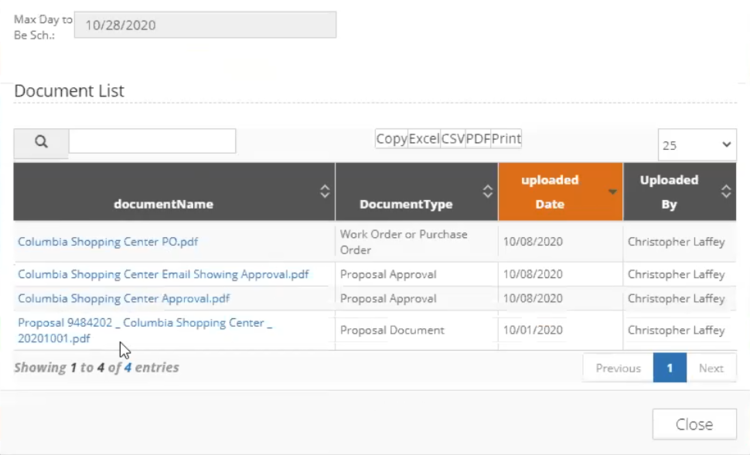
Task: Go to the Next page
Action: tap(711, 368)
